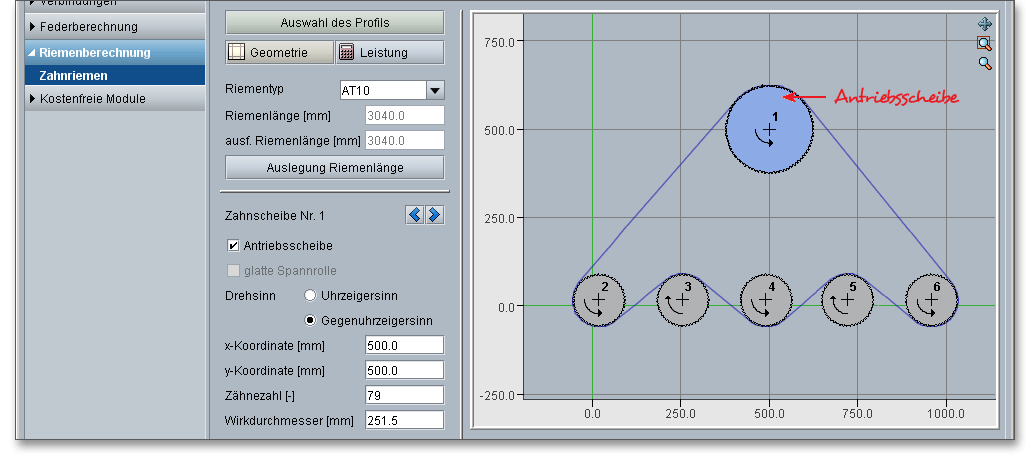Go to next pulley with right arrow
Screen dimensions: 1030x455
point(435,215)
